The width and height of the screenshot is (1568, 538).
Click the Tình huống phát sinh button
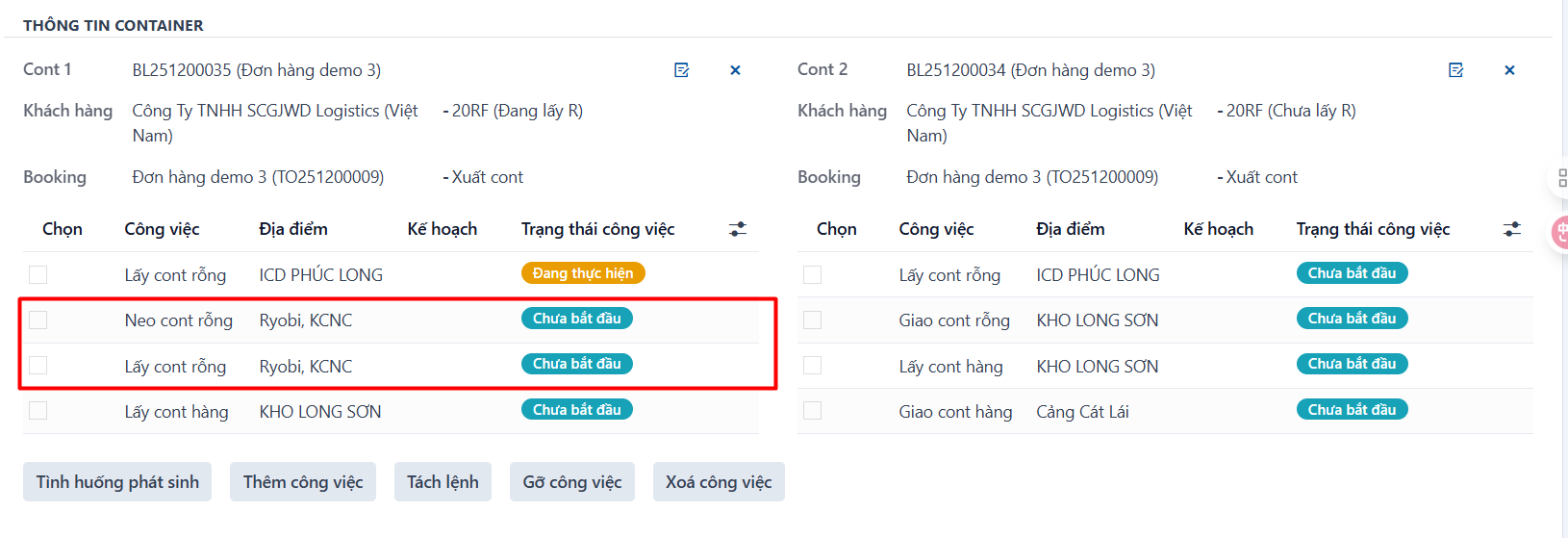(117, 482)
